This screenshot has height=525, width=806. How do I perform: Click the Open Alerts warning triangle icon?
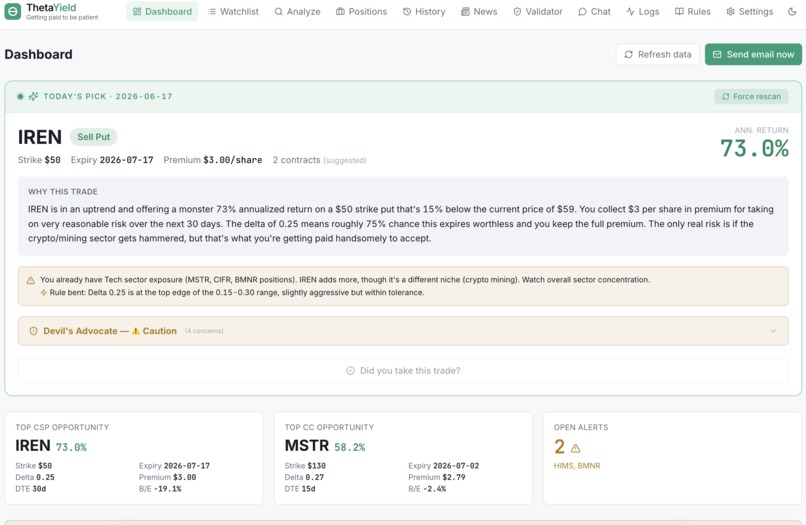[x=576, y=448]
